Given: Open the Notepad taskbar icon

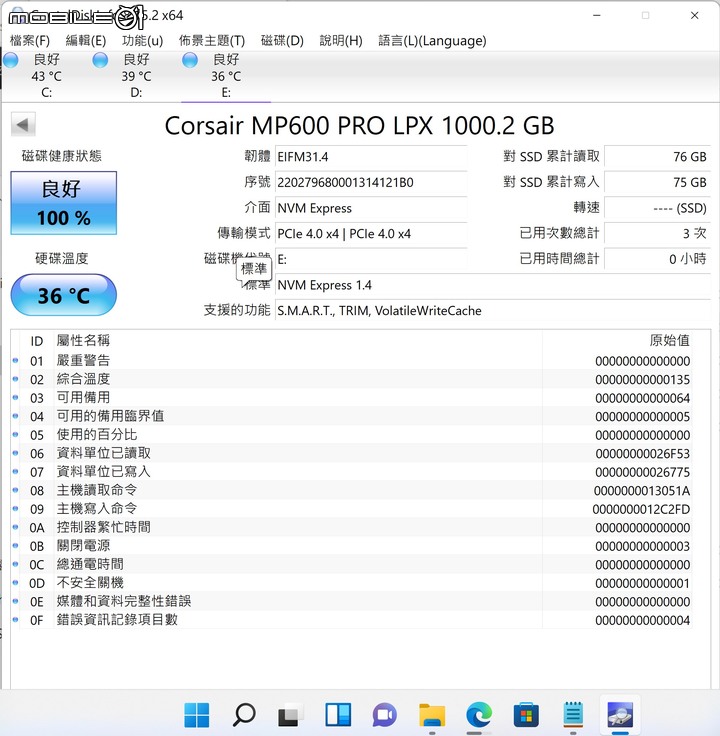Looking at the screenshot, I should tap(573, 714).
